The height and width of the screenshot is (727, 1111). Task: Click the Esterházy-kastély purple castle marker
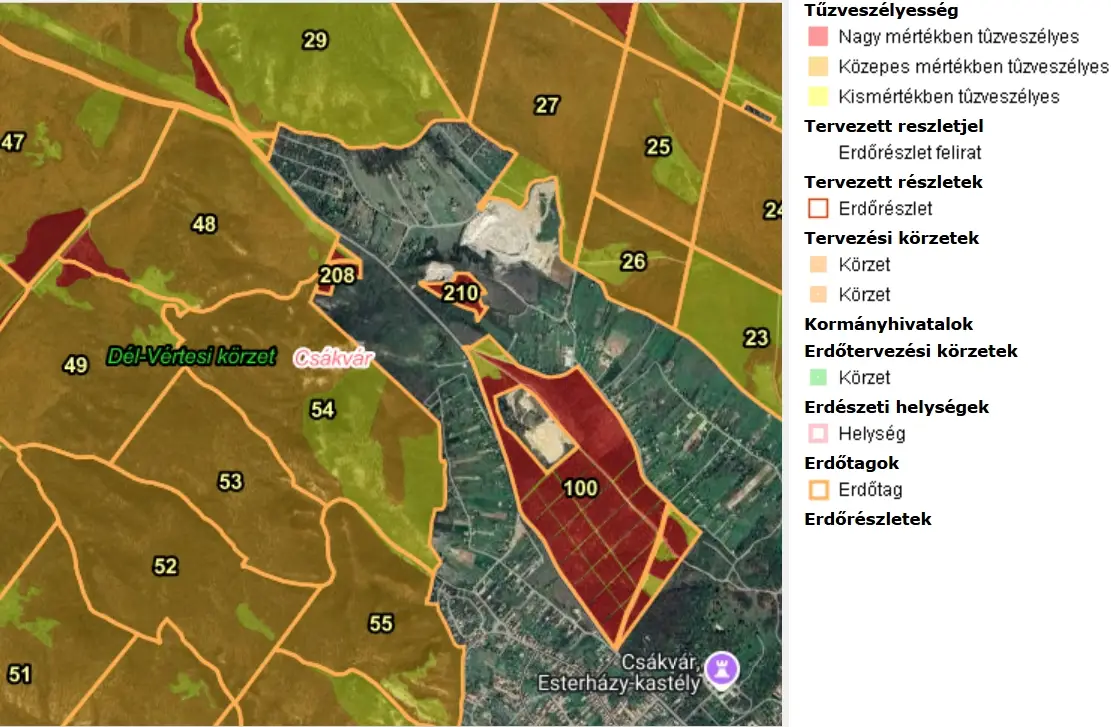pos(720,668)
